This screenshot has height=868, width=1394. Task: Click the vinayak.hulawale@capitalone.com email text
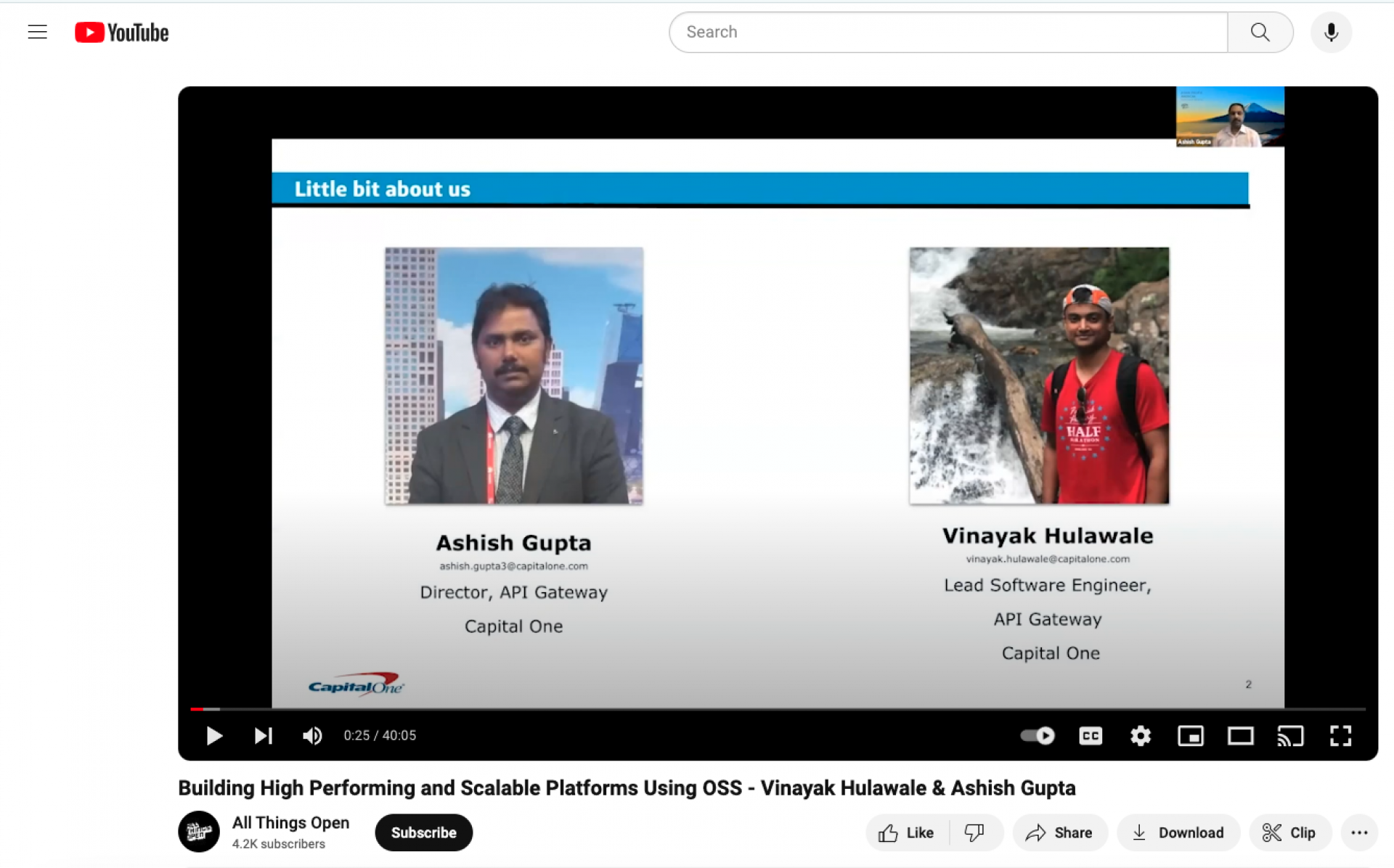click(1048, 559)
